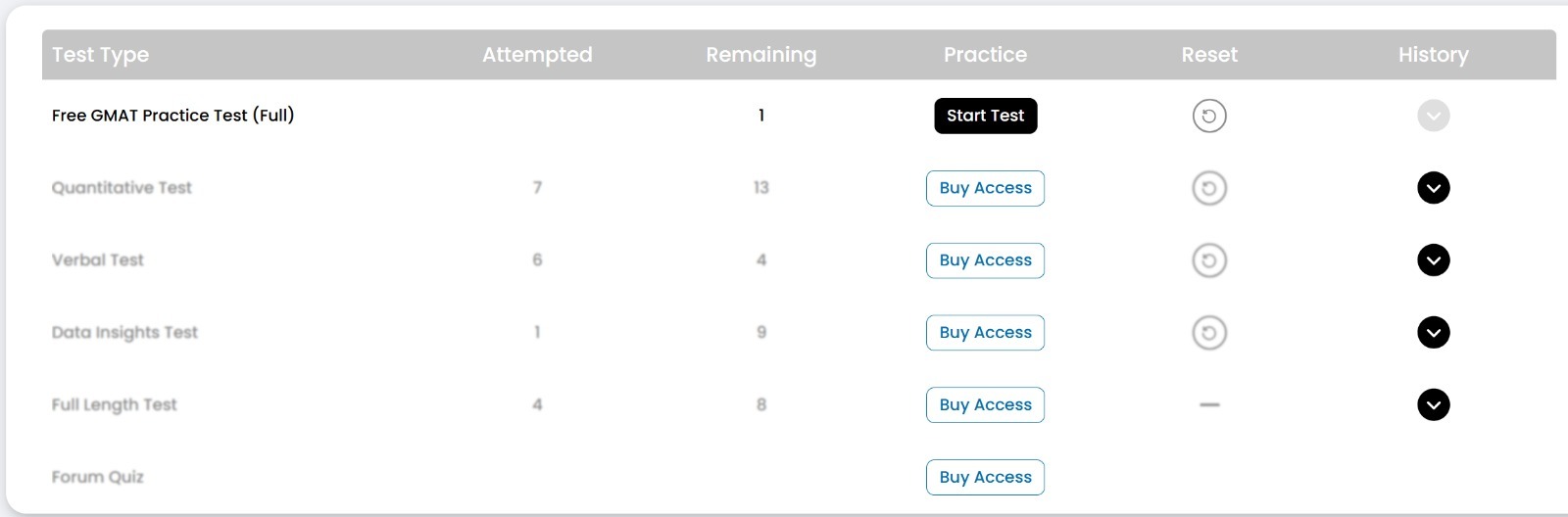Buy access to Quantitative Test
This screenshot has height=517, width=1568.
(x=985, y=188)
